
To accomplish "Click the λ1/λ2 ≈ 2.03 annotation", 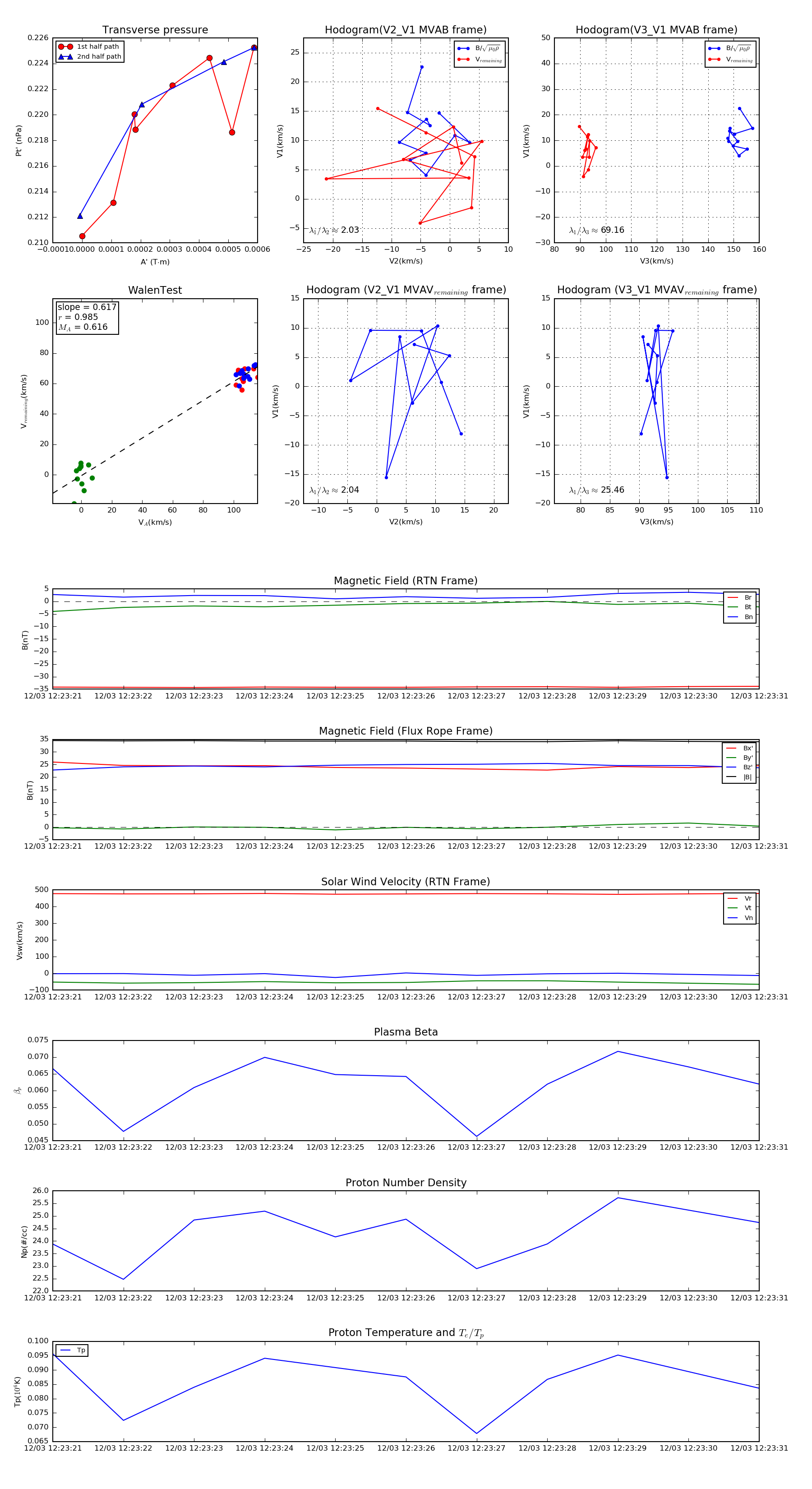I will coord(334,230).
